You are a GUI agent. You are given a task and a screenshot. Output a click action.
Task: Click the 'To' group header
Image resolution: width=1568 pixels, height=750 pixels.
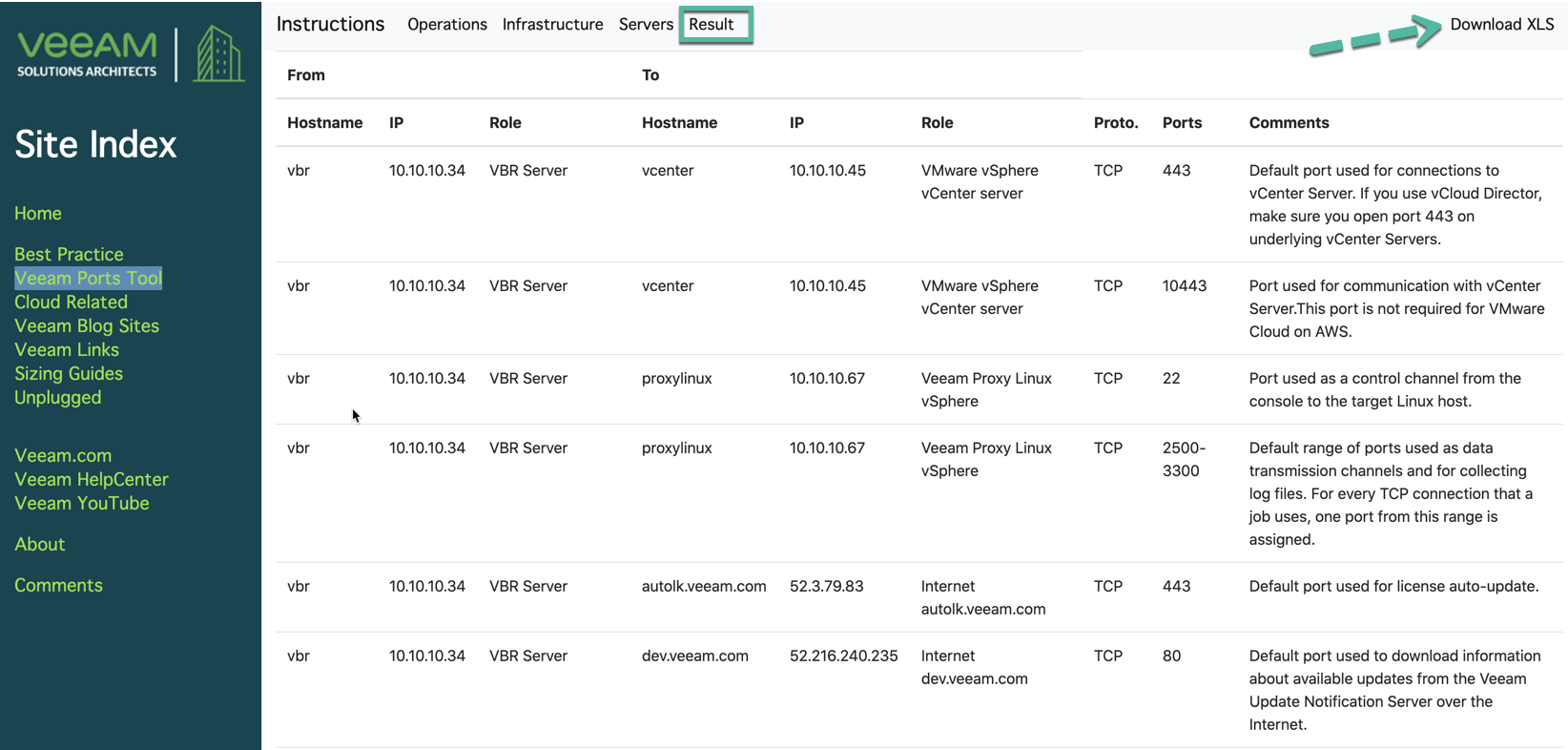coord(650,74)
